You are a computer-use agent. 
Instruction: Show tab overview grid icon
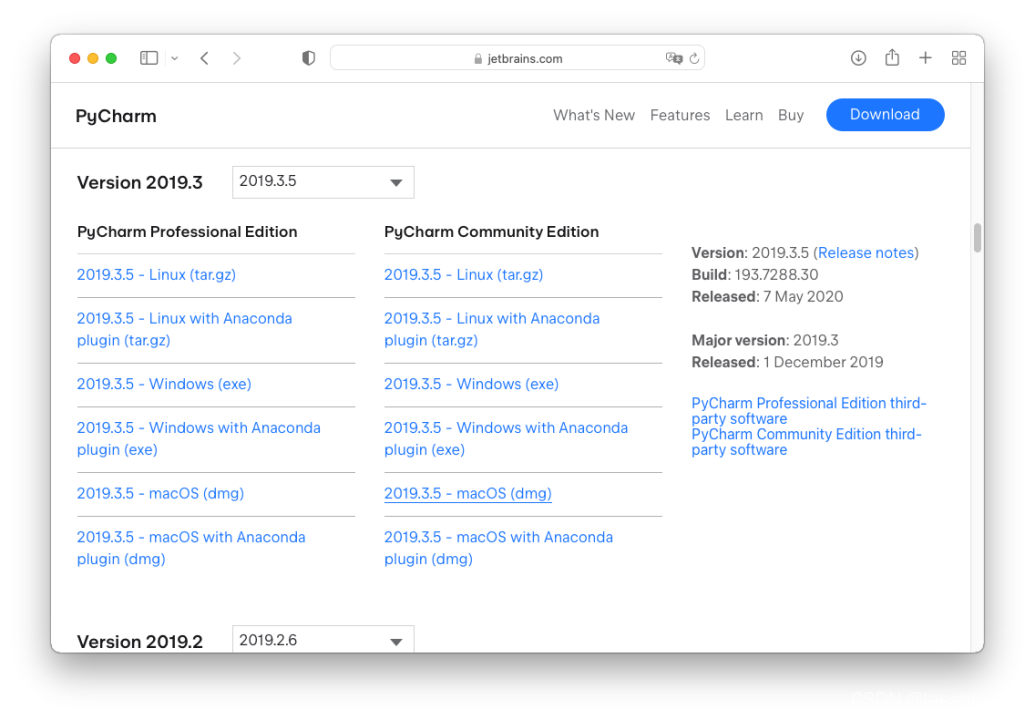click(959, 58)
